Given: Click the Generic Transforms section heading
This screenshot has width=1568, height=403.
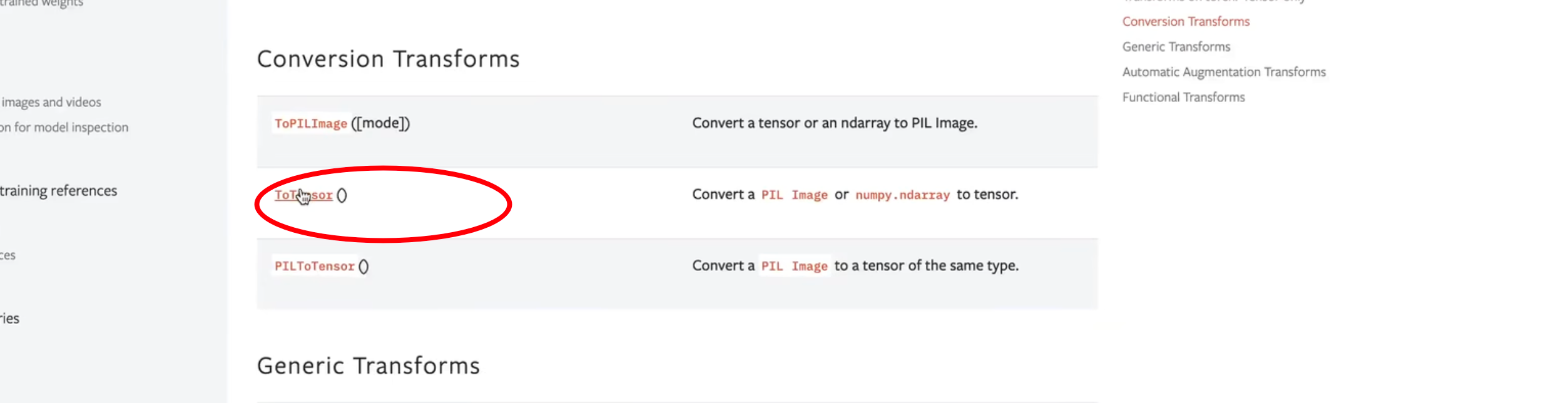Looking at the screenshot, I should (369, 365).
